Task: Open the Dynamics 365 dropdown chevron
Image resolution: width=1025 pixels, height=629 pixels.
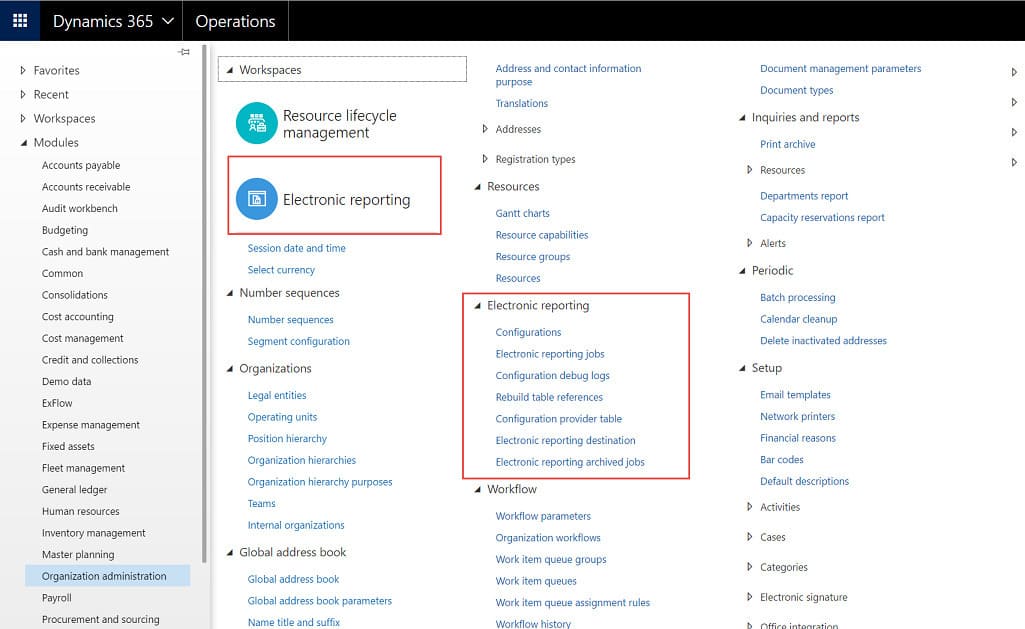Action: 167,20
